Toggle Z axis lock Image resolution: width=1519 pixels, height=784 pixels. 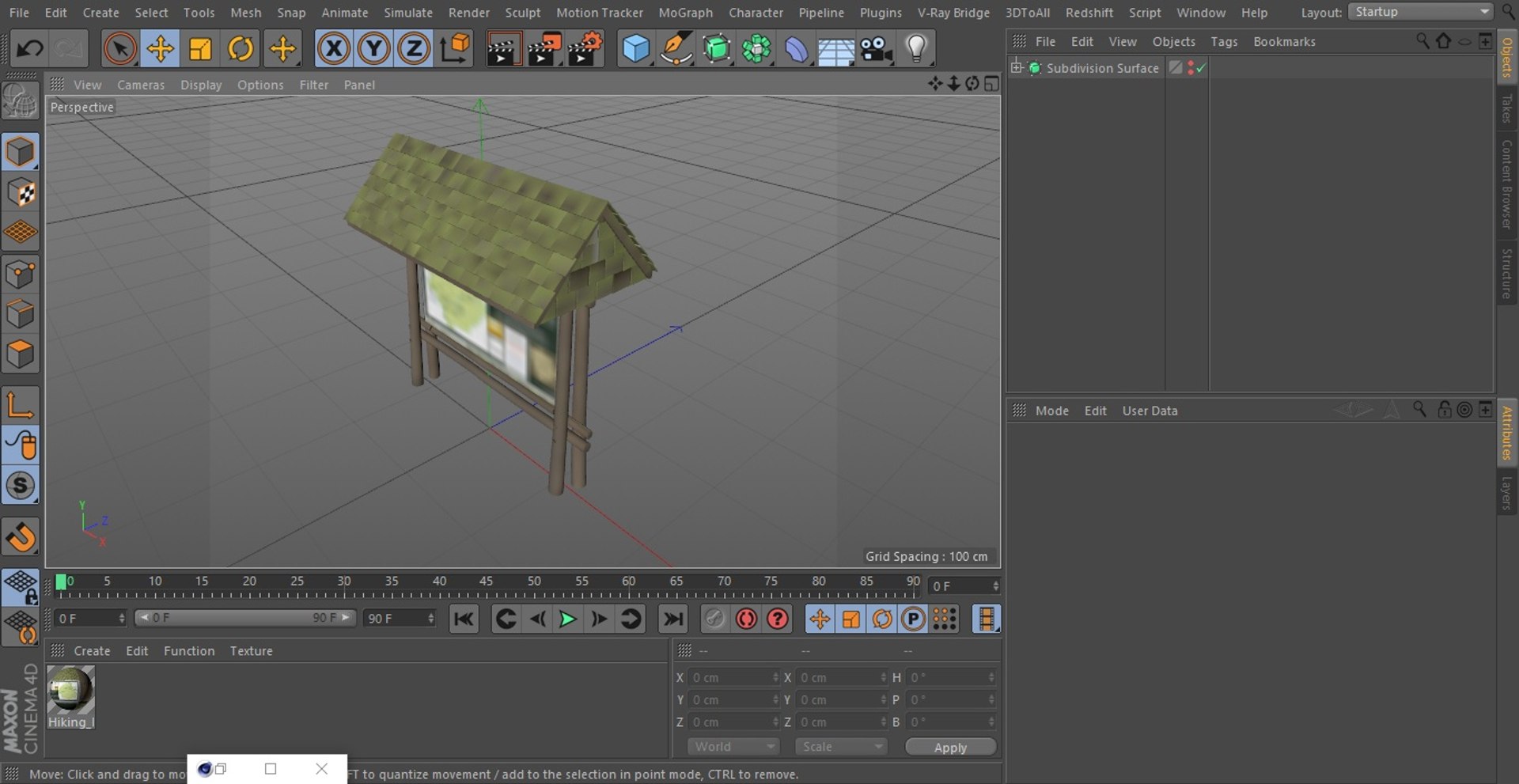(x=414, y=49)
